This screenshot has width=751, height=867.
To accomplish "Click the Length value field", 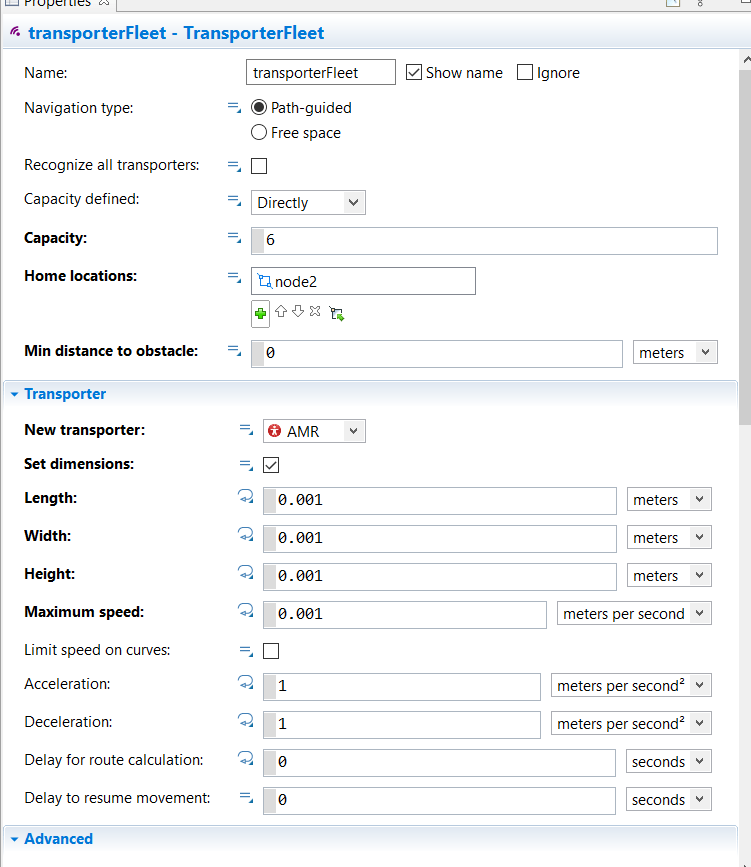I will 440,501.
